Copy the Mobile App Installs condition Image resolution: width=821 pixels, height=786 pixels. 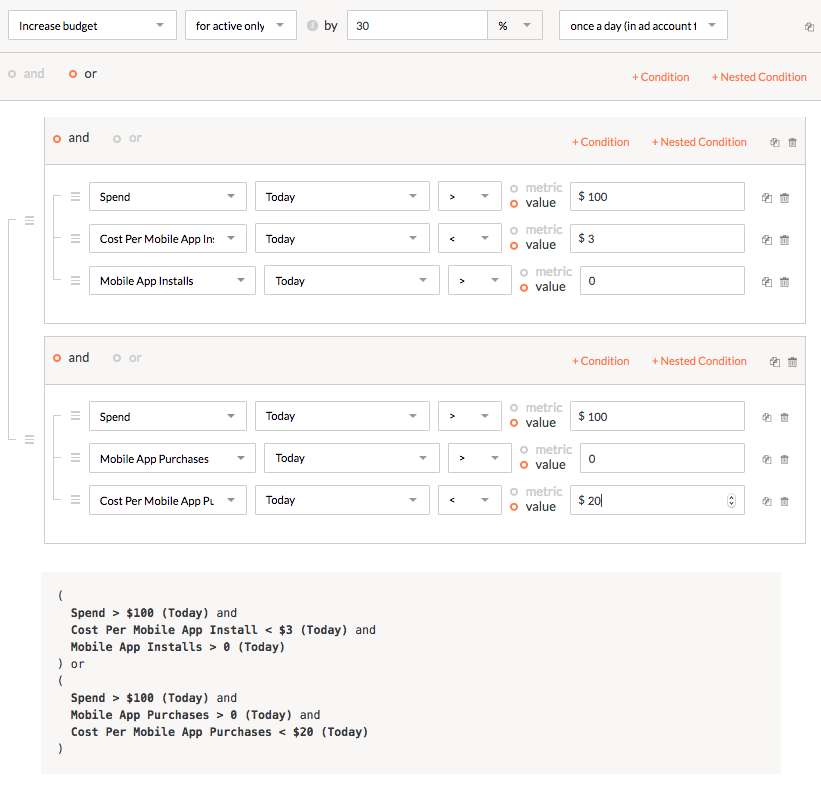pos(767,282)
